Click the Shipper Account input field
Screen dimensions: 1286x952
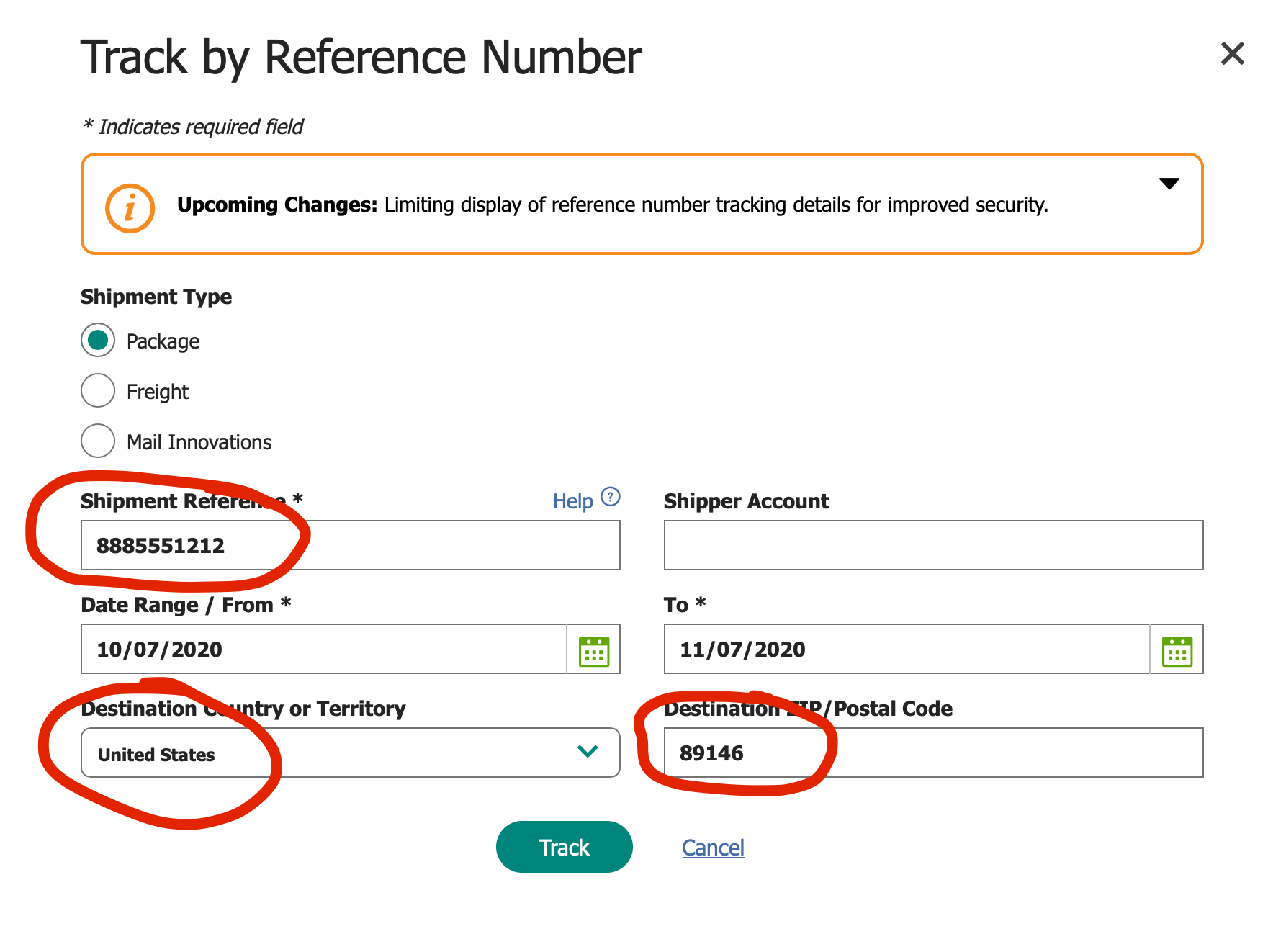[x=932, y=546]
